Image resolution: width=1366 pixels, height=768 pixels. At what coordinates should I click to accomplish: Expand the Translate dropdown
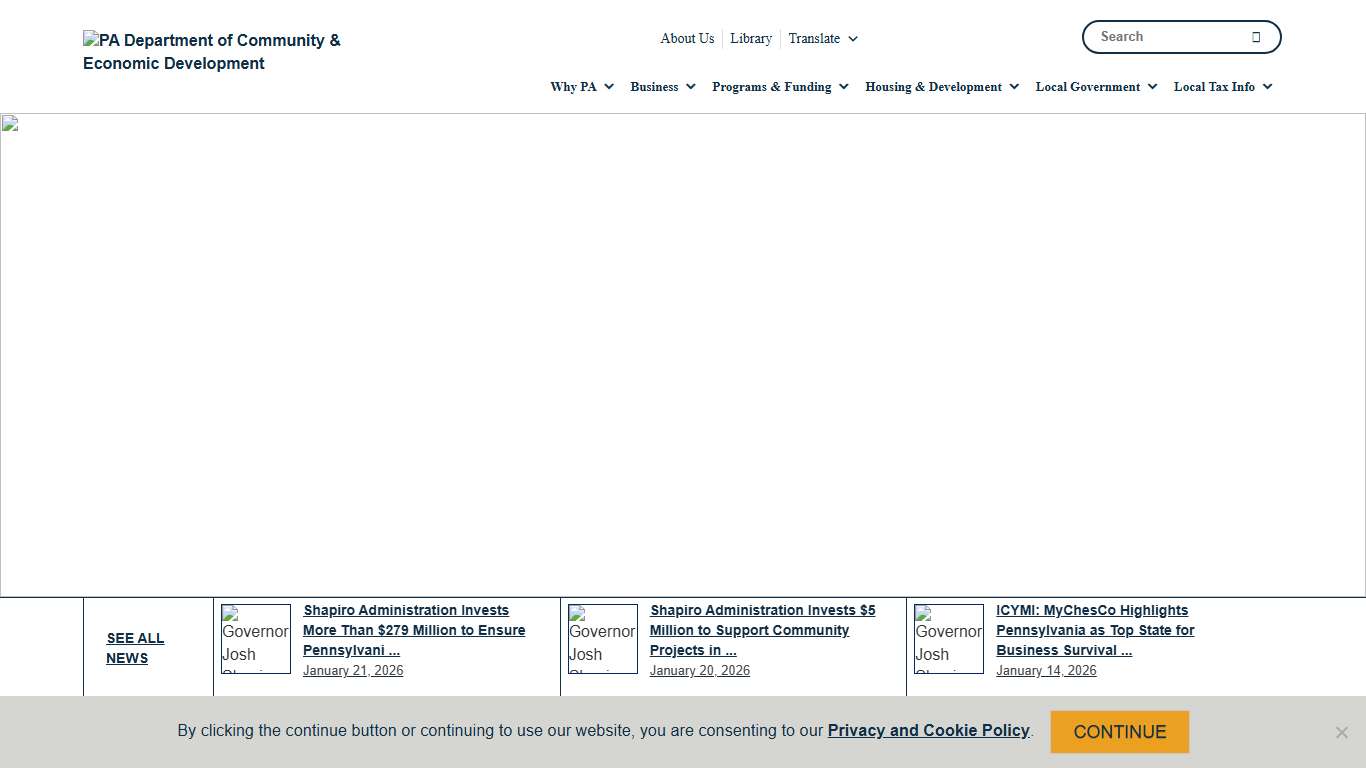point(823,39)
